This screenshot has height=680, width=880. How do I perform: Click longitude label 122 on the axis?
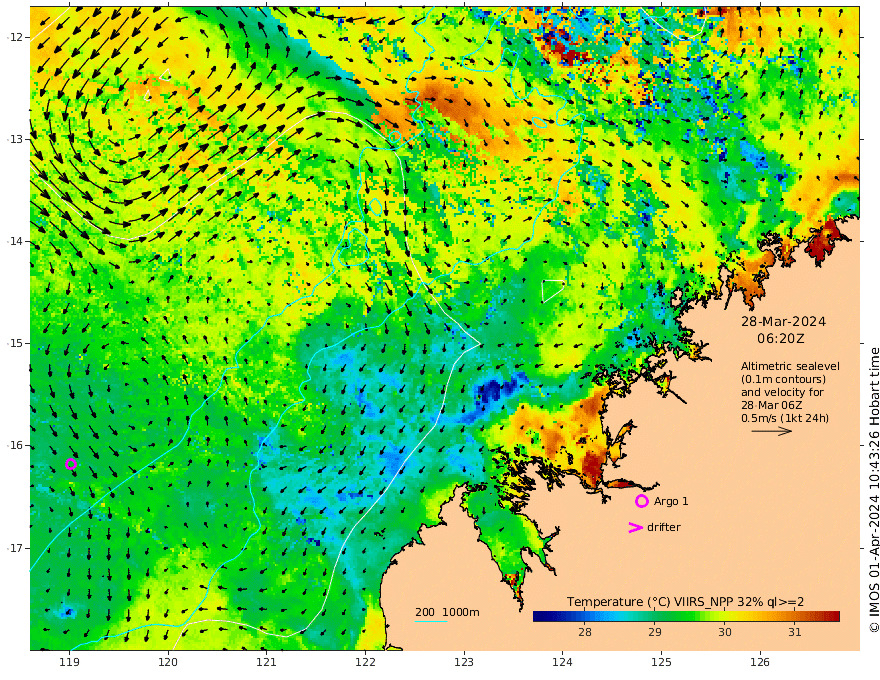[x=365, y=662]
